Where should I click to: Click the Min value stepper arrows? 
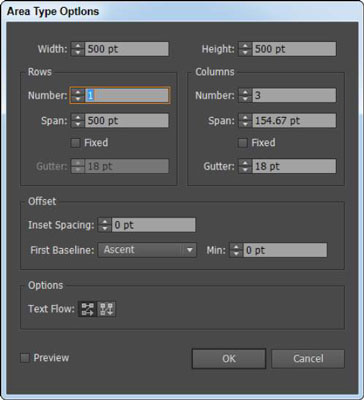point(236,250)
